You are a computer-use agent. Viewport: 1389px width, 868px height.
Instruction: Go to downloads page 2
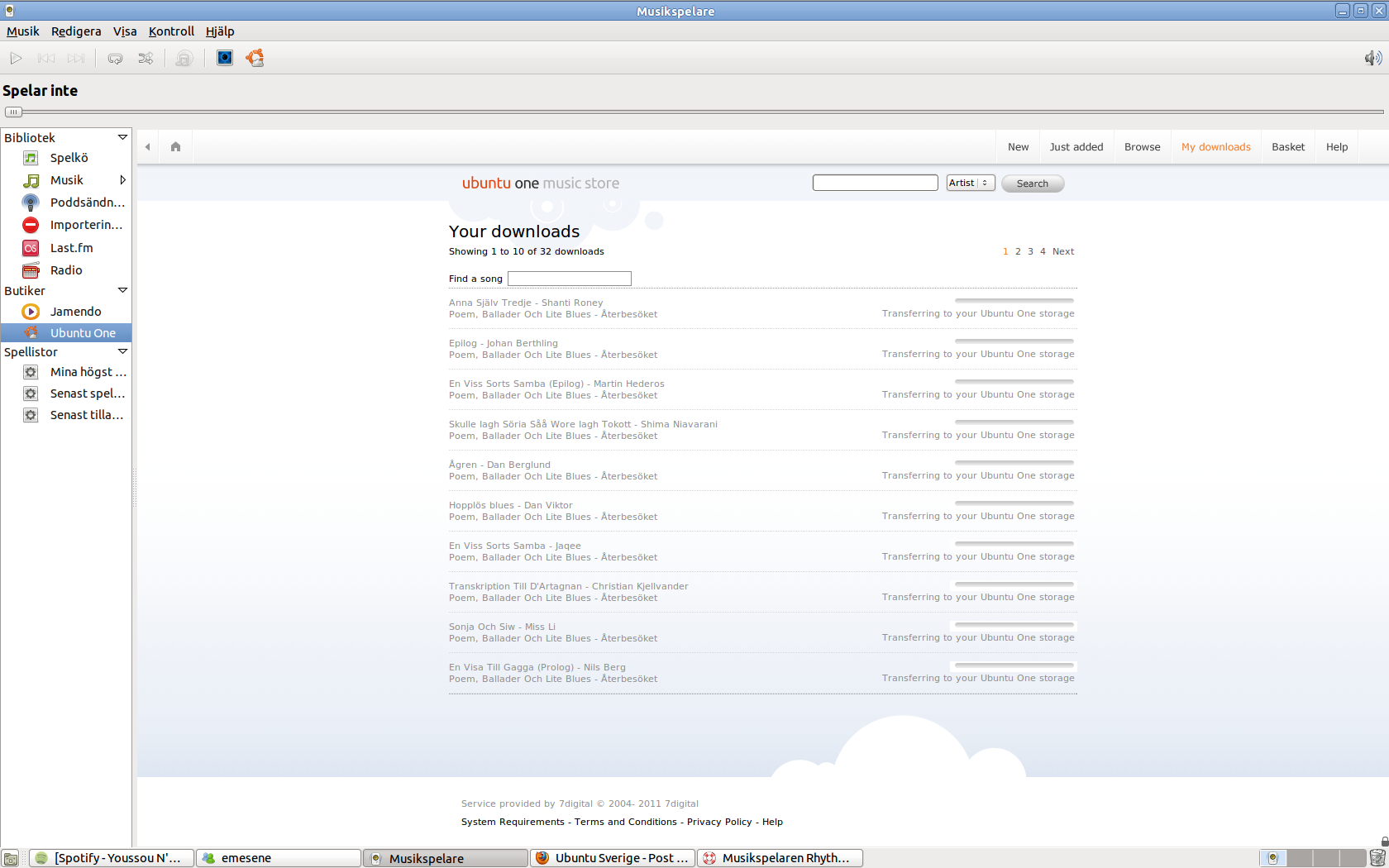click(x=1018, y=251)
